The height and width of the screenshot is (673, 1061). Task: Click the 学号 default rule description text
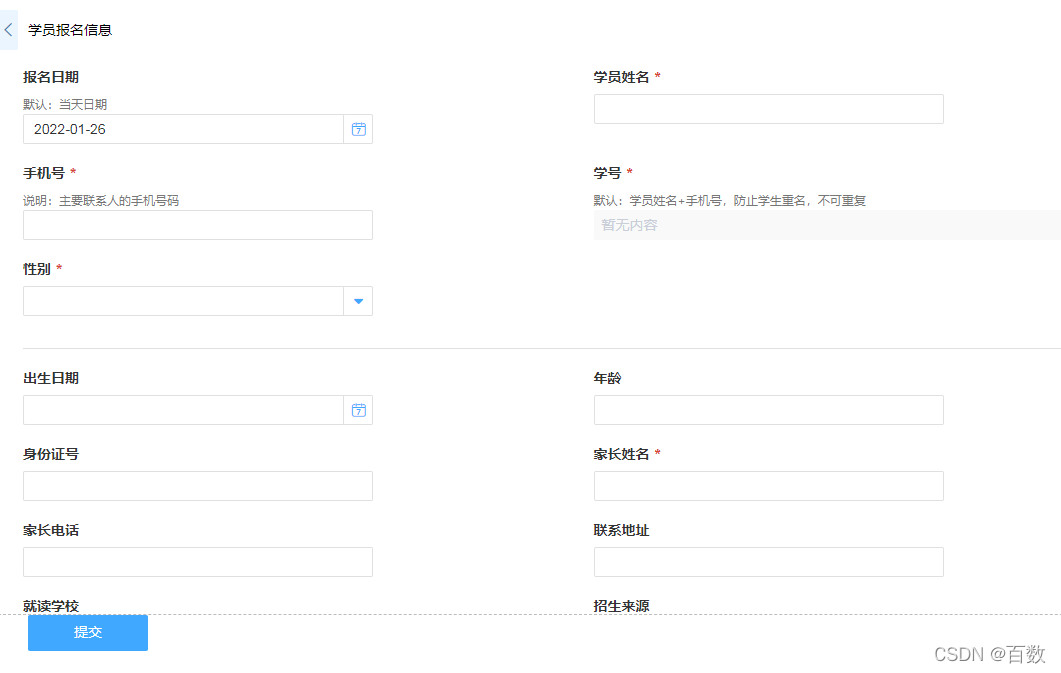point(729,200)
